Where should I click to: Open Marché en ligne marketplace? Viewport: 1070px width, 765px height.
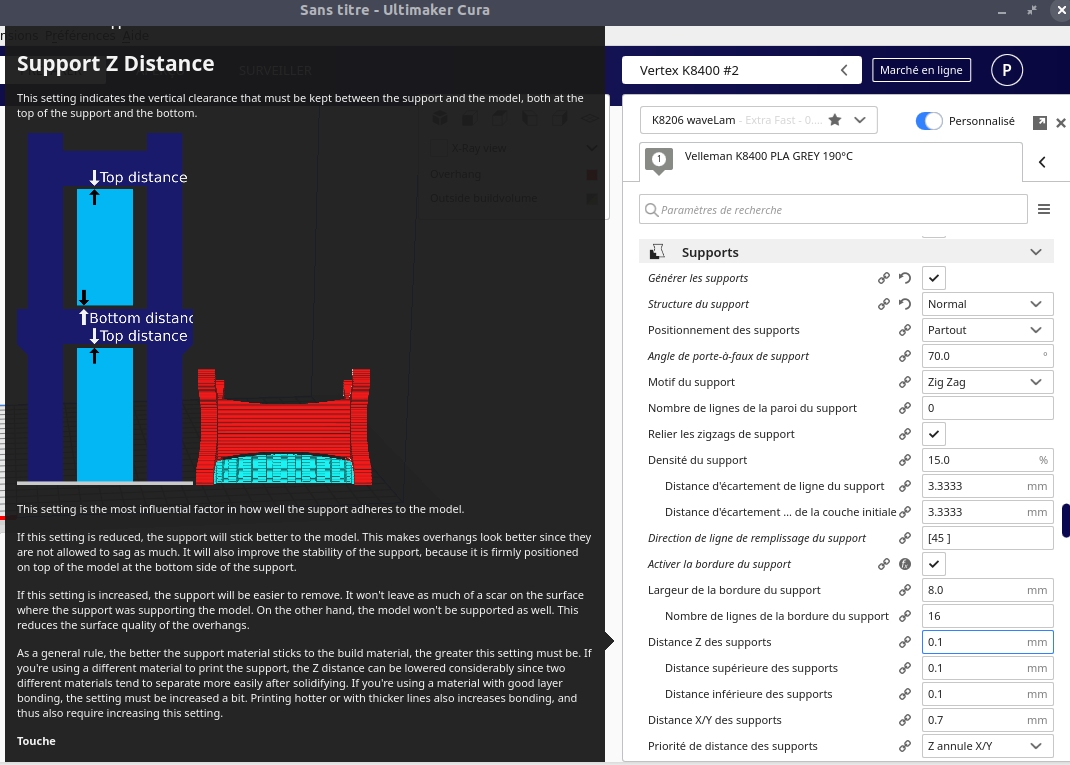coord(921,70)
